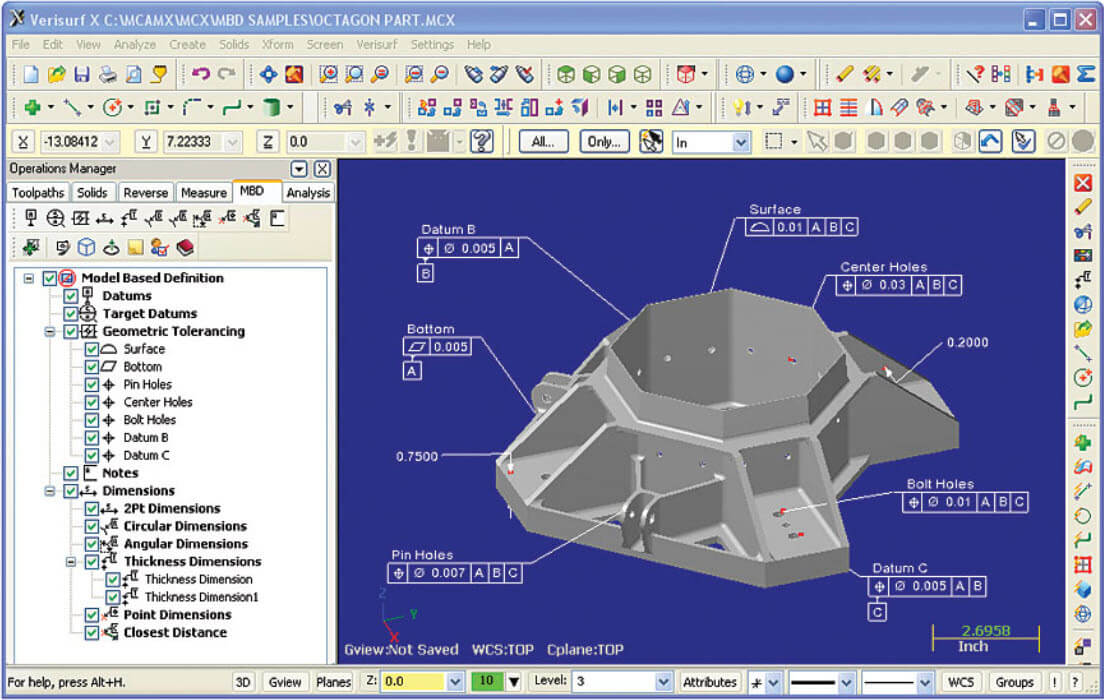
Task: Click the Attributes button
Action: click(x=710, y=682)
